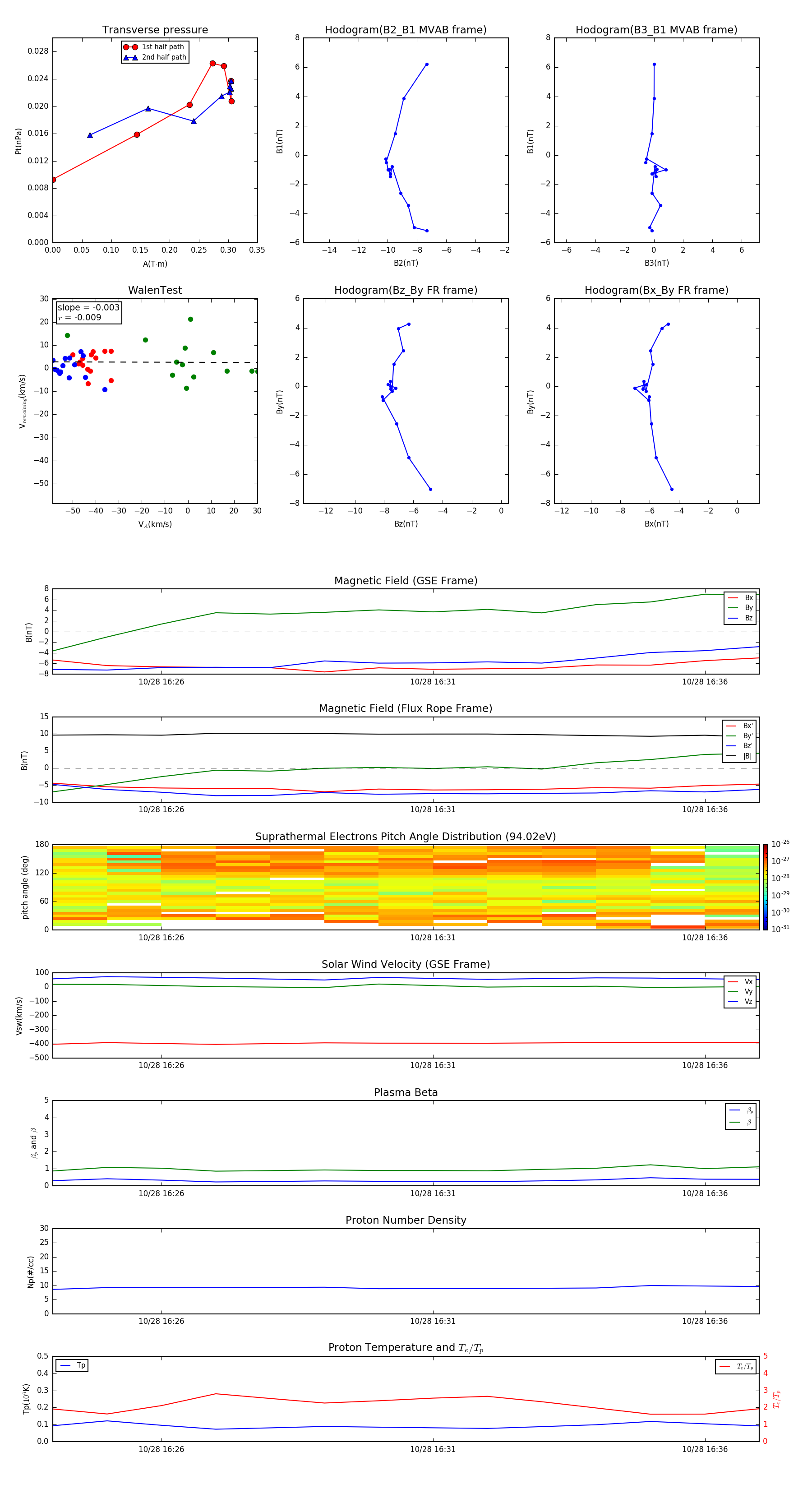
Task: Click the "r = -0.009" annotation
Action: (80, 317)
